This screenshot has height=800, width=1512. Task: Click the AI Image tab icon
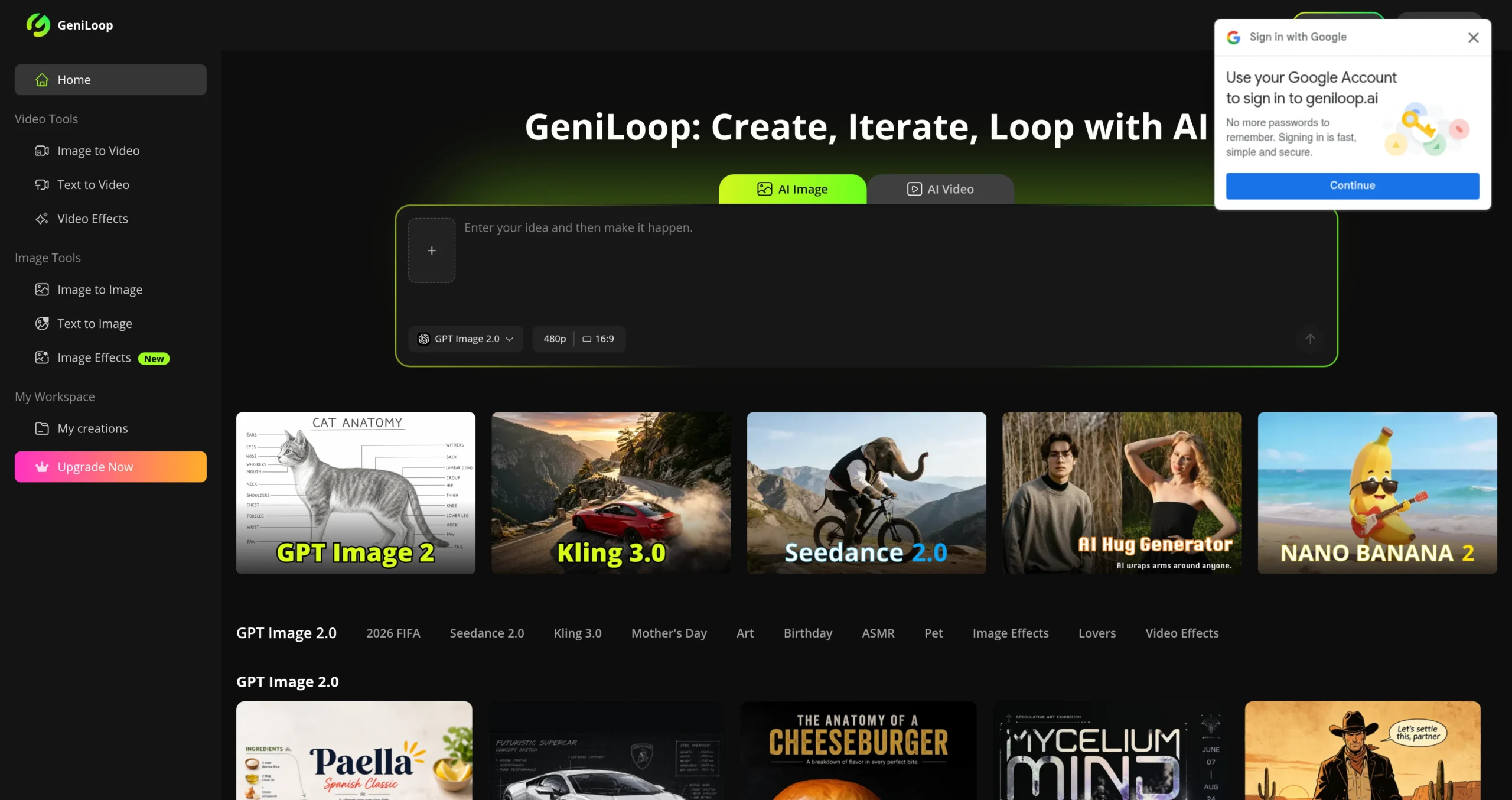765,189
